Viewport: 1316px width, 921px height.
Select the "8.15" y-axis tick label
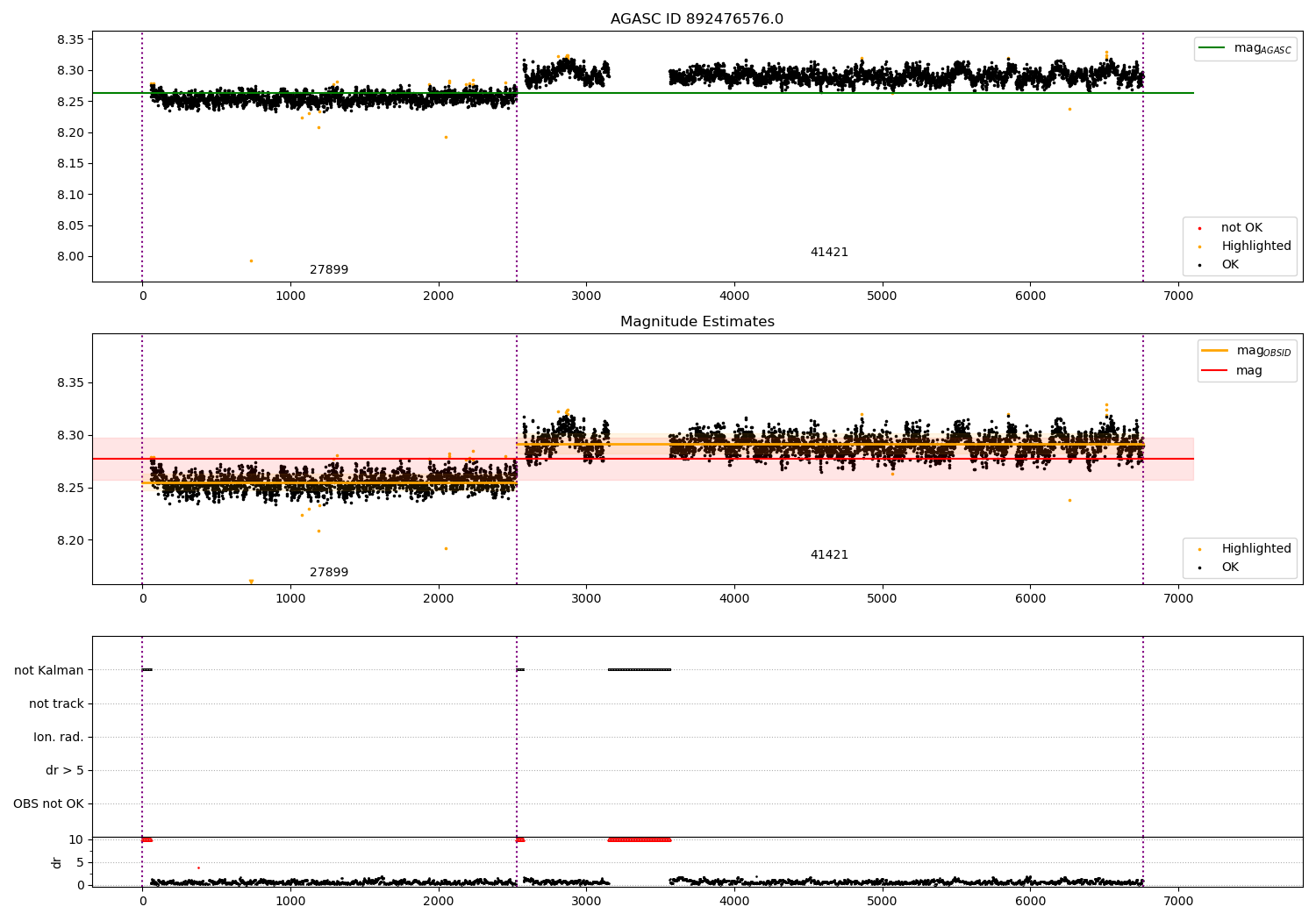point(70,164)
